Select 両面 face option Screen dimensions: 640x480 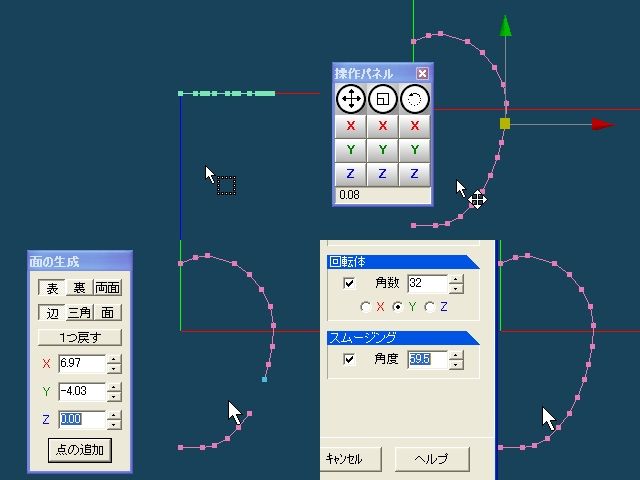point(107,288)
